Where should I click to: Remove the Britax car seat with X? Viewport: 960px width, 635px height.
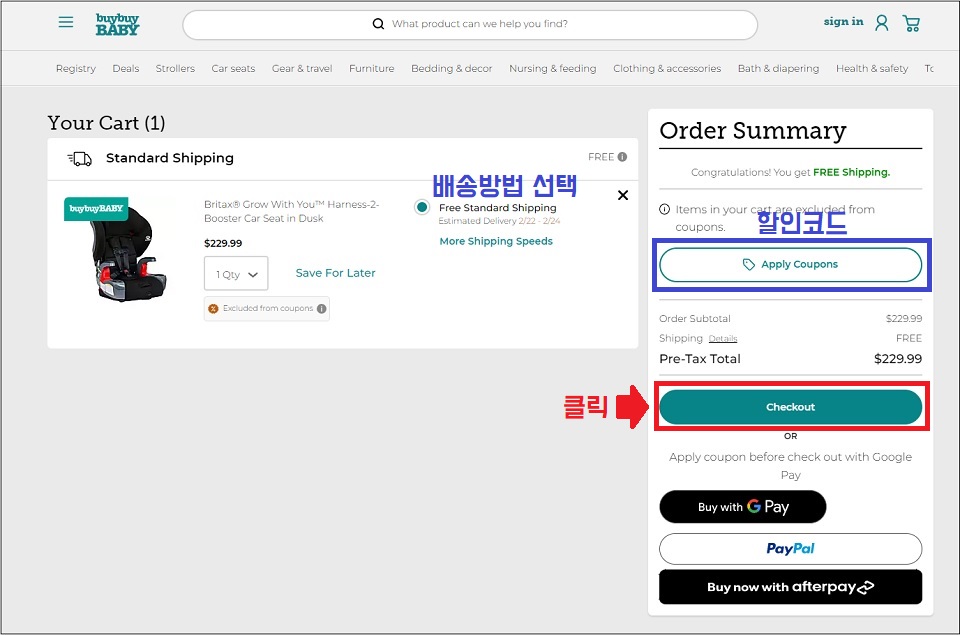point(623,195)
